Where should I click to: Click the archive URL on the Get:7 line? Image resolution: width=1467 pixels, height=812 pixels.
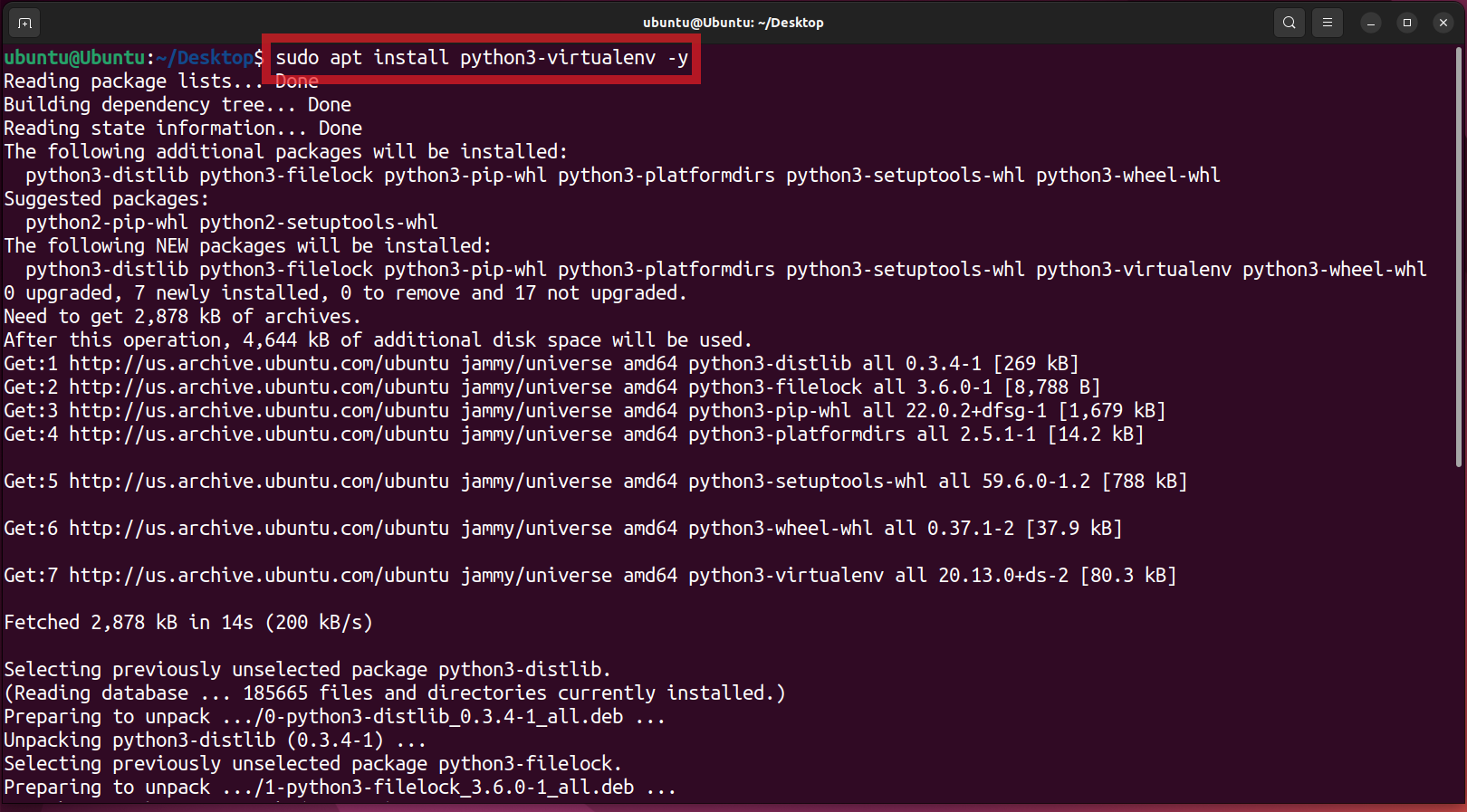(258, 576)
